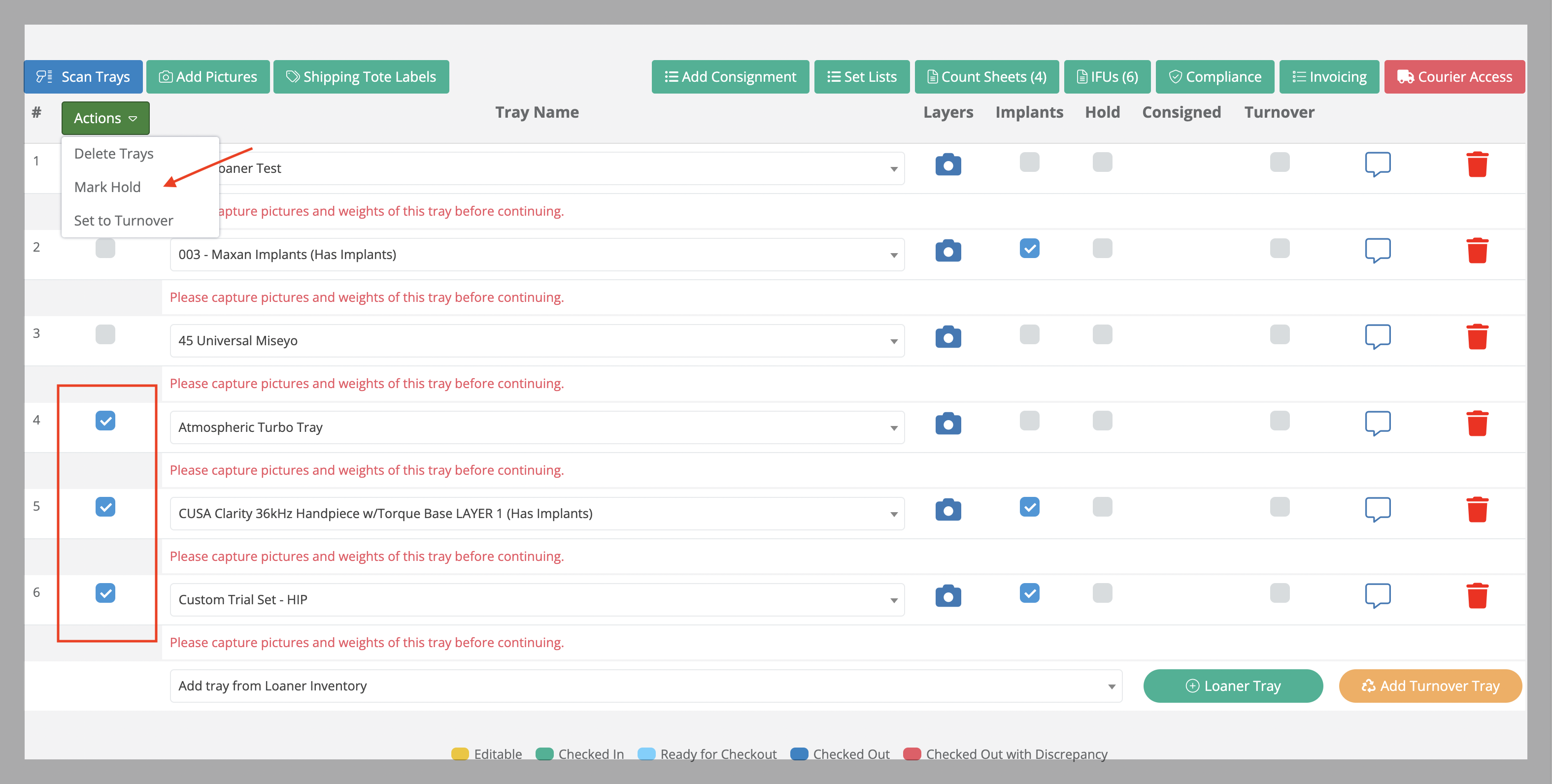Open camera layers for Loaner Test tray
Viewport: 1552px width, 784px height.
[948, 164]
